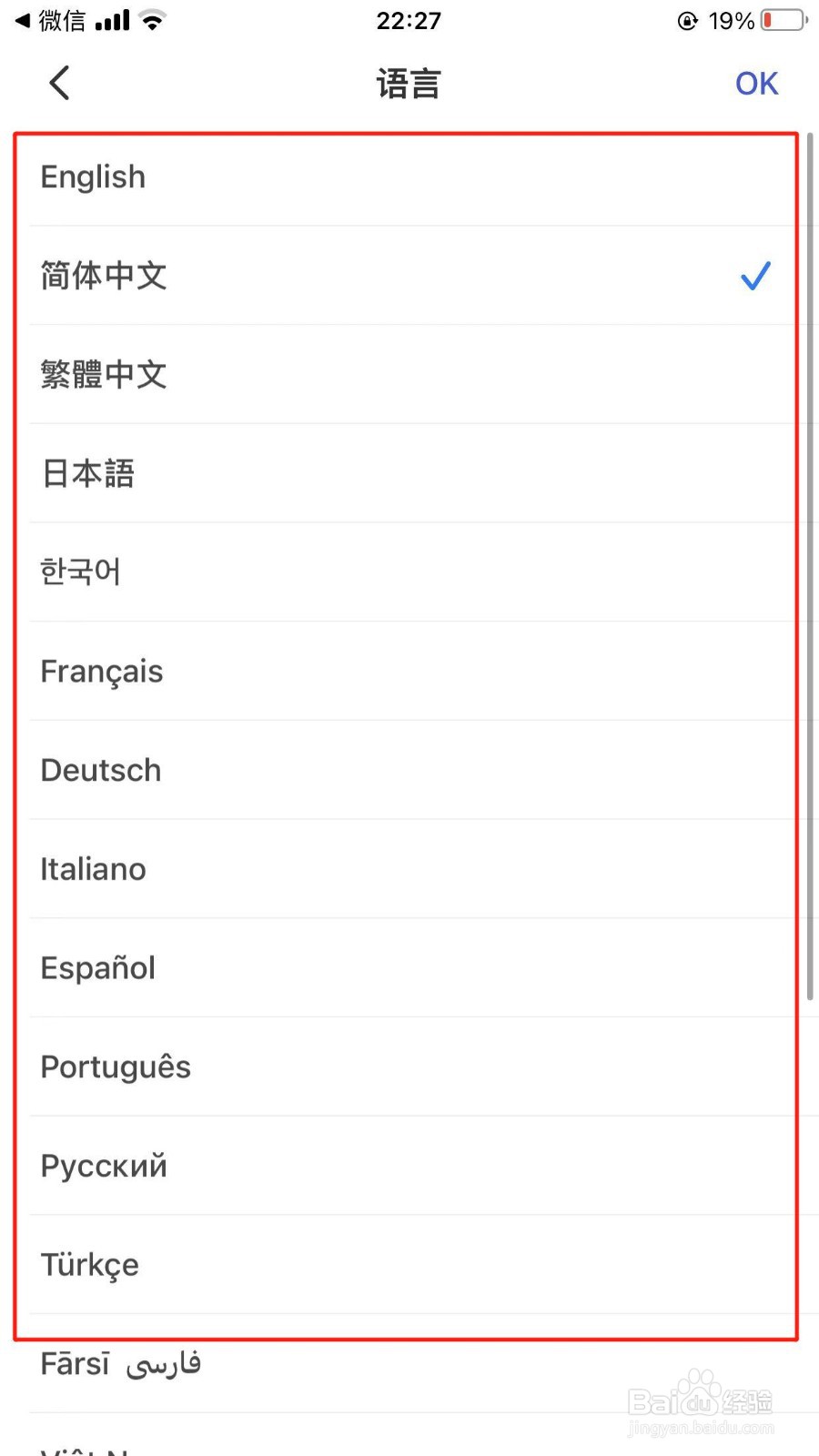Select 日本語 language

click(409, 473)
